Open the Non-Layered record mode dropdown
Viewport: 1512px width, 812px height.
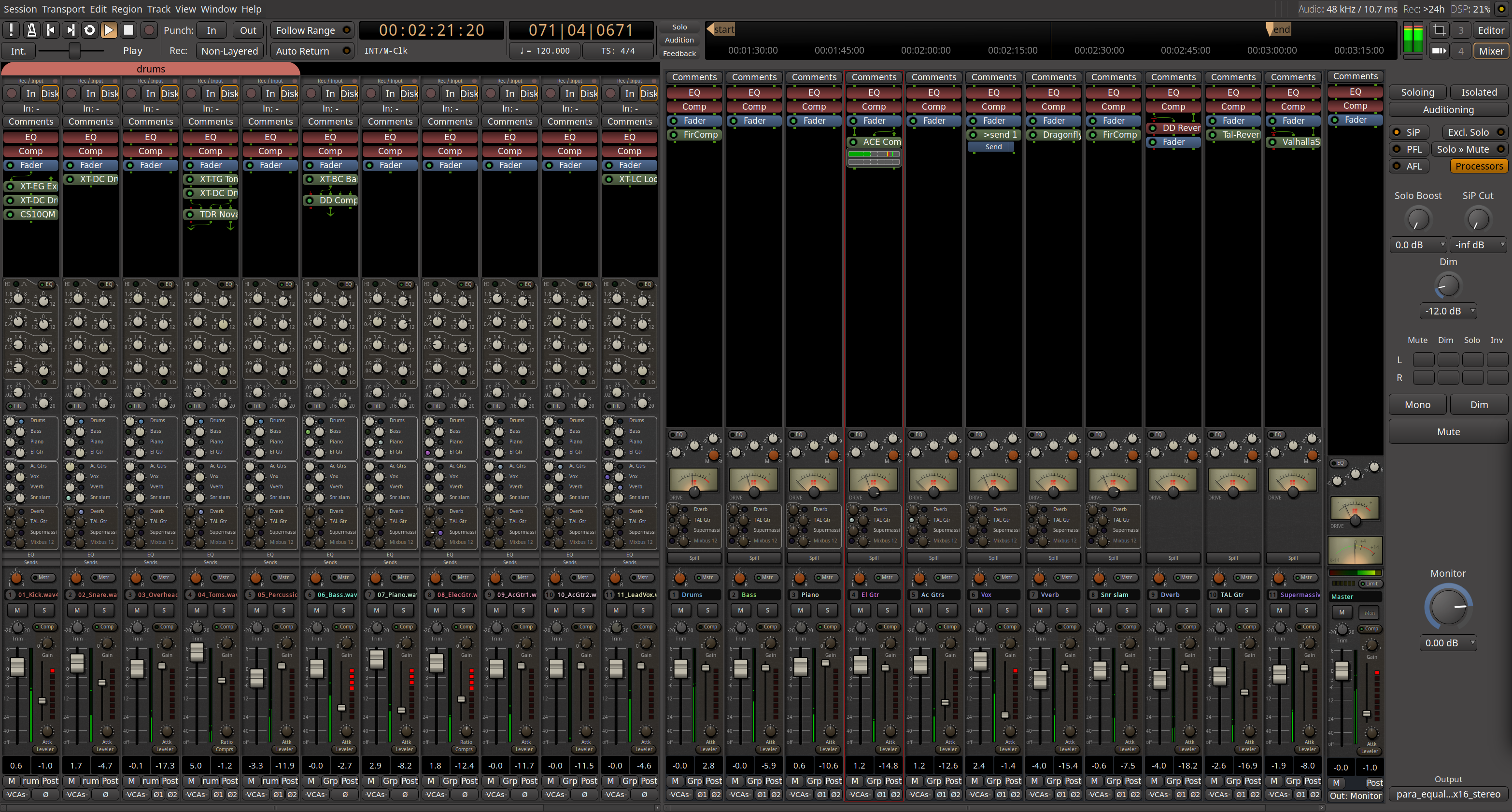229,51
